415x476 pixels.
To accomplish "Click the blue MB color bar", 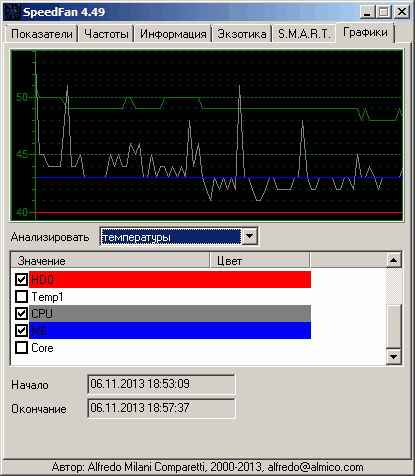I will 170,330.
